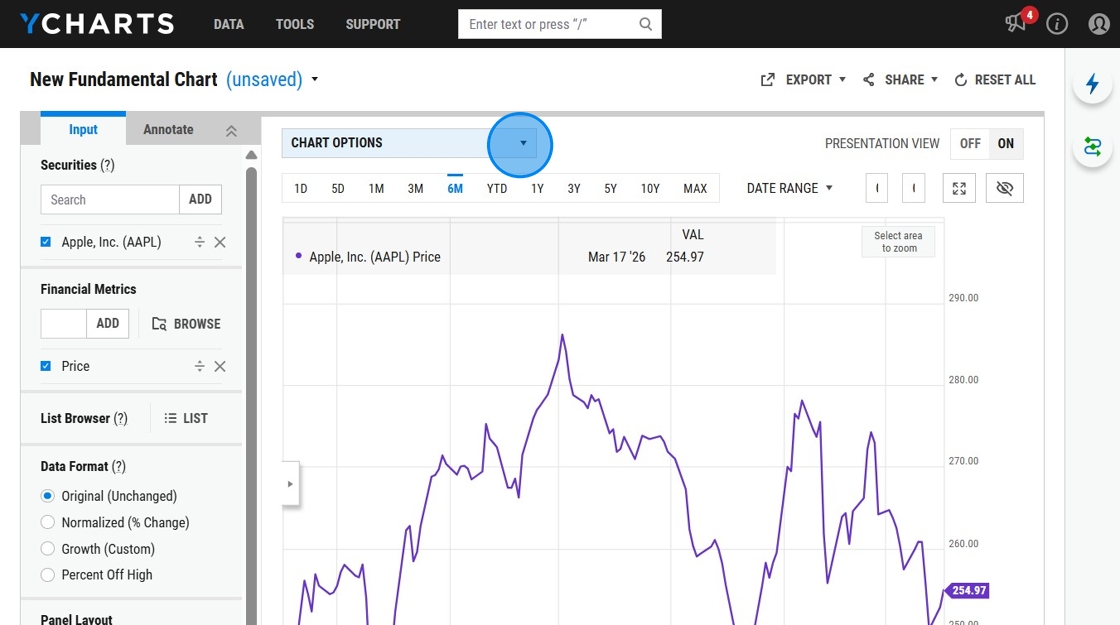The image size is (1120, 625).
Task: Open the TOOLS menu
Action: tap(295, 24)
